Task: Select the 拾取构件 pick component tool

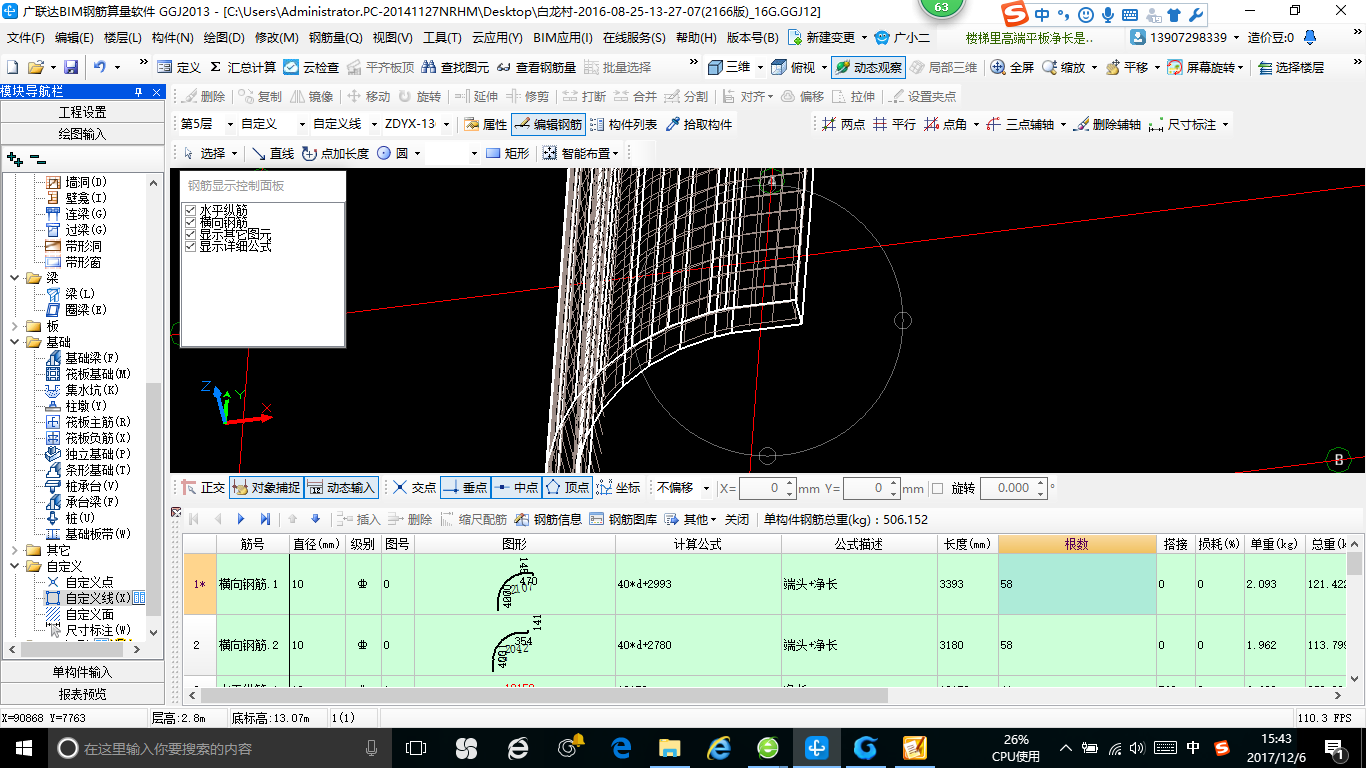Action: (699, 124)
